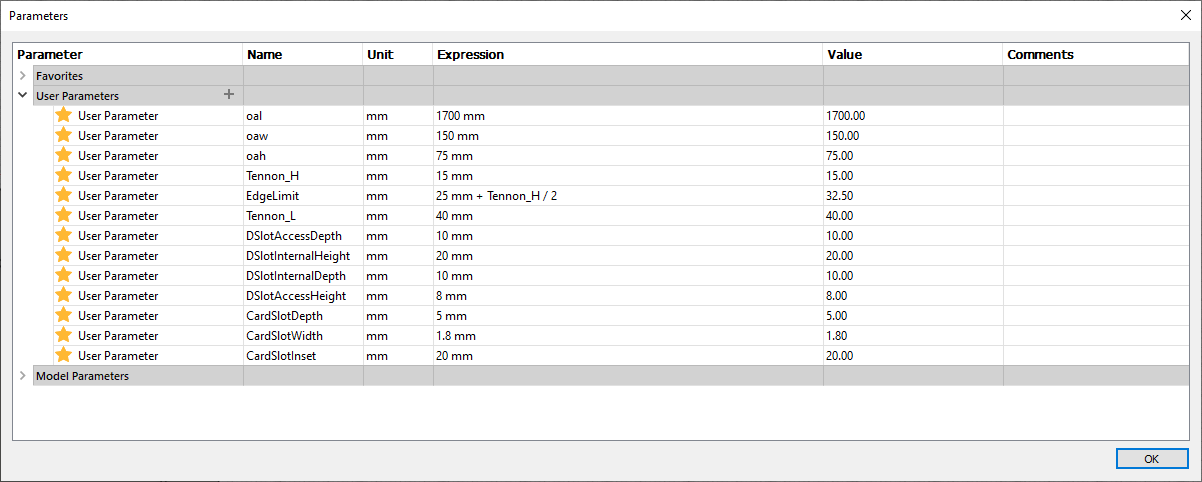Viewport: 1202px width, 482px height.
Task: Click the star icon beside CardSlotInset
Action: [x=64, y=355]
